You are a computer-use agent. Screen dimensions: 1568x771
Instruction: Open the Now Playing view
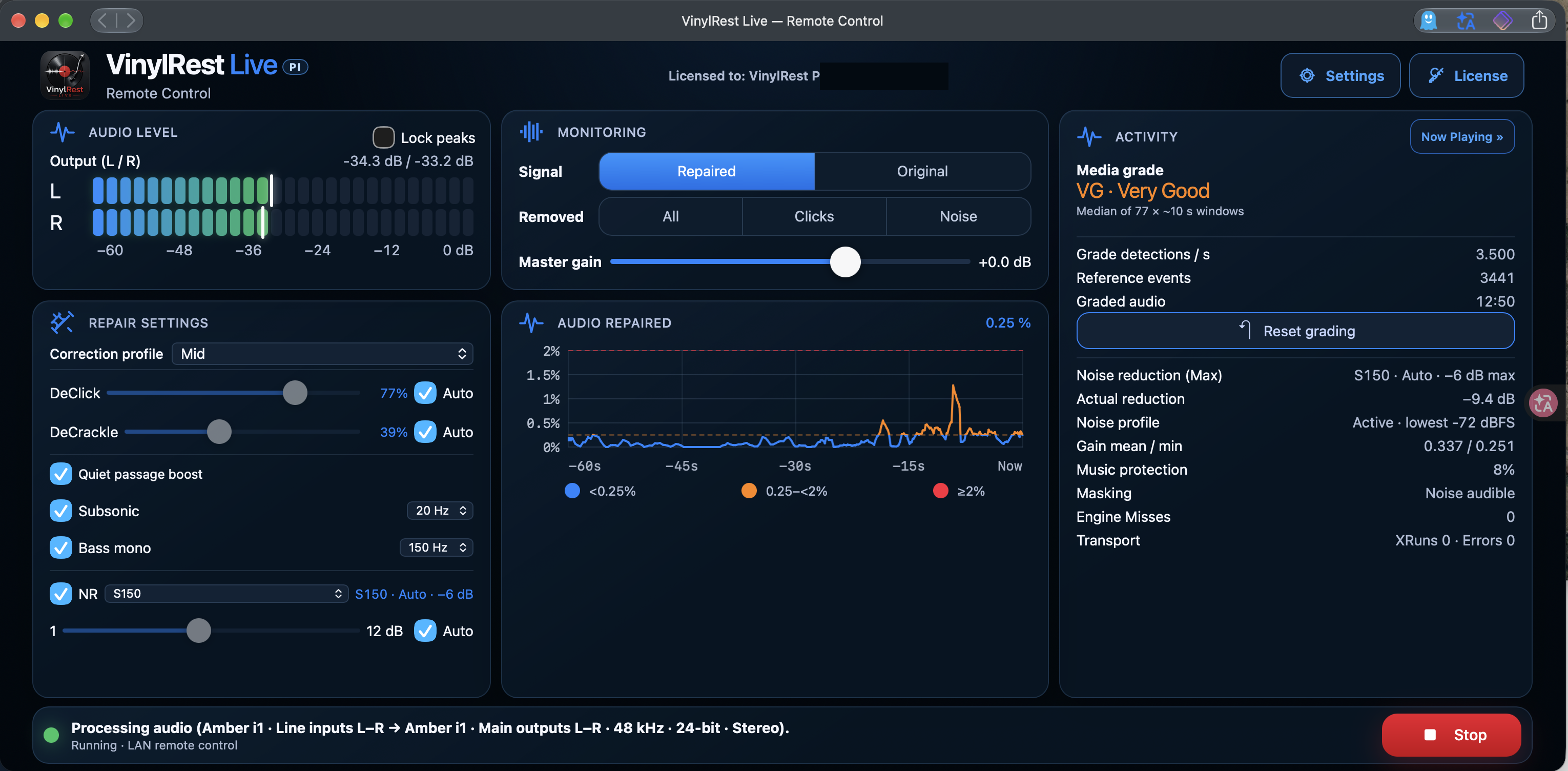point(1462,136)
